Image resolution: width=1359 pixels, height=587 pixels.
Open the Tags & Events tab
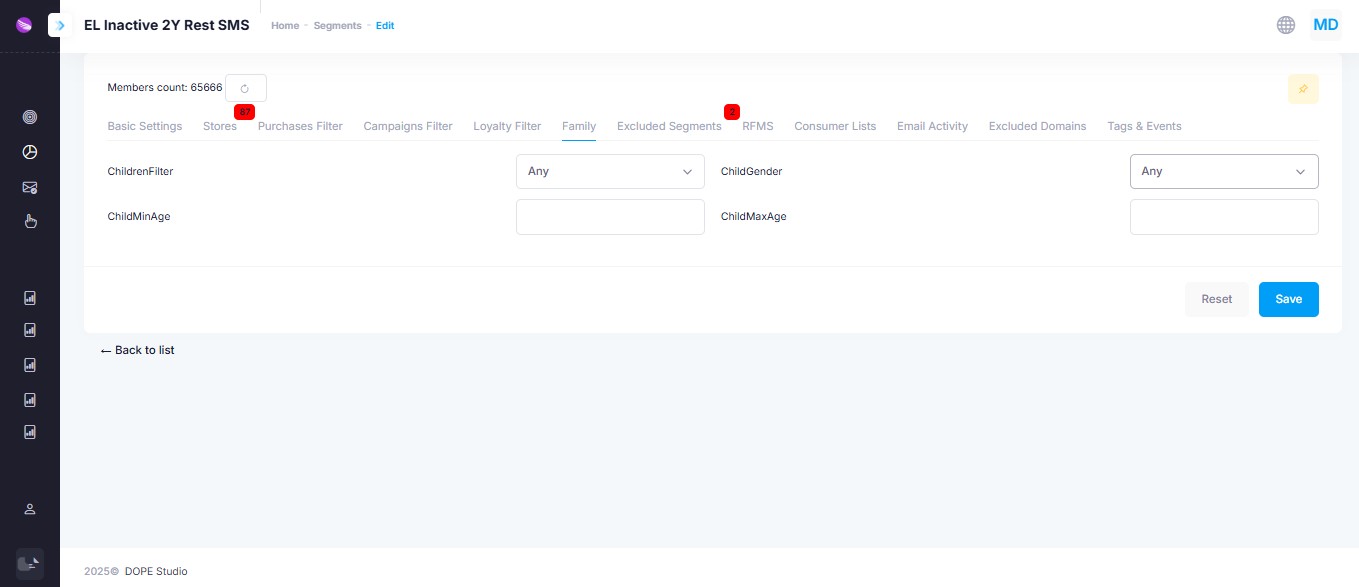pos(1144,126)
